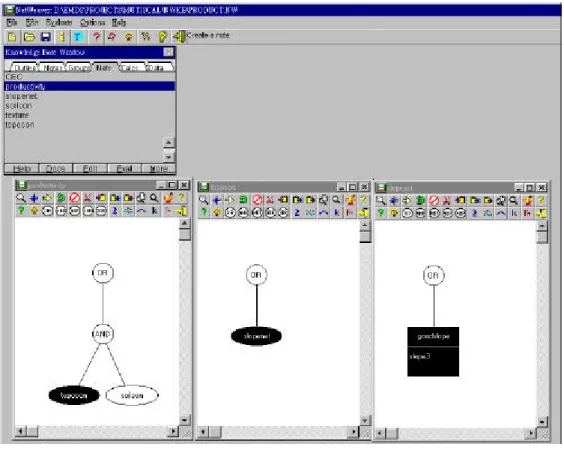This screenshot has width=564, height=450.
Task: Click the Save floppy disk icon
Action: coord(46,37)
